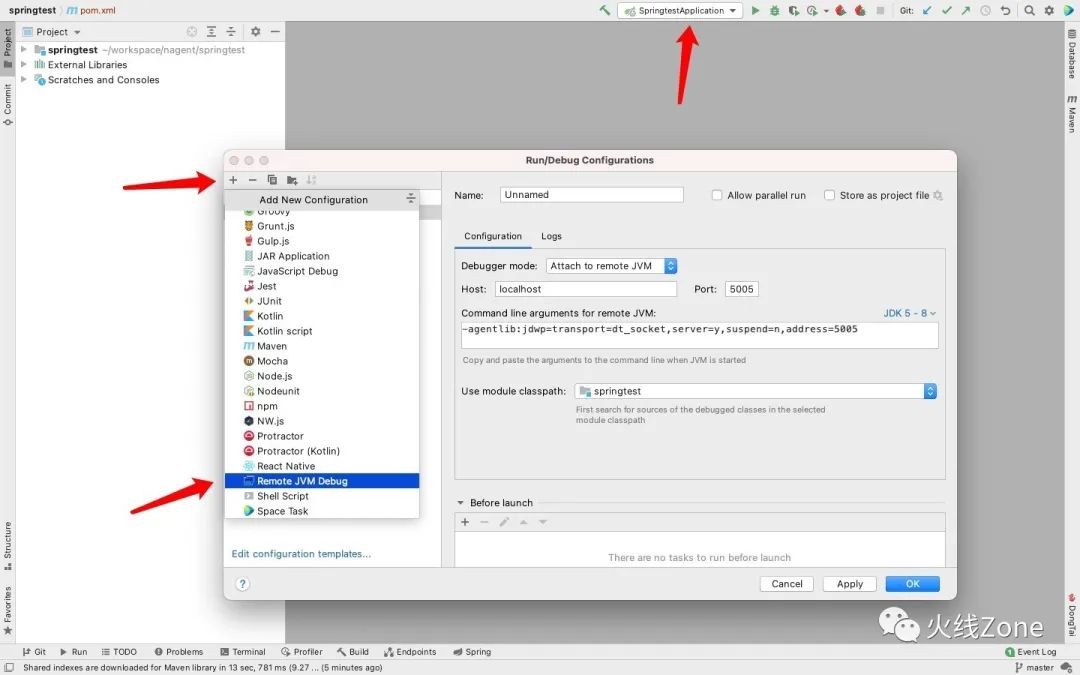Open Use module classpath dropdown
1080x675 pixels.
(756, 391)
